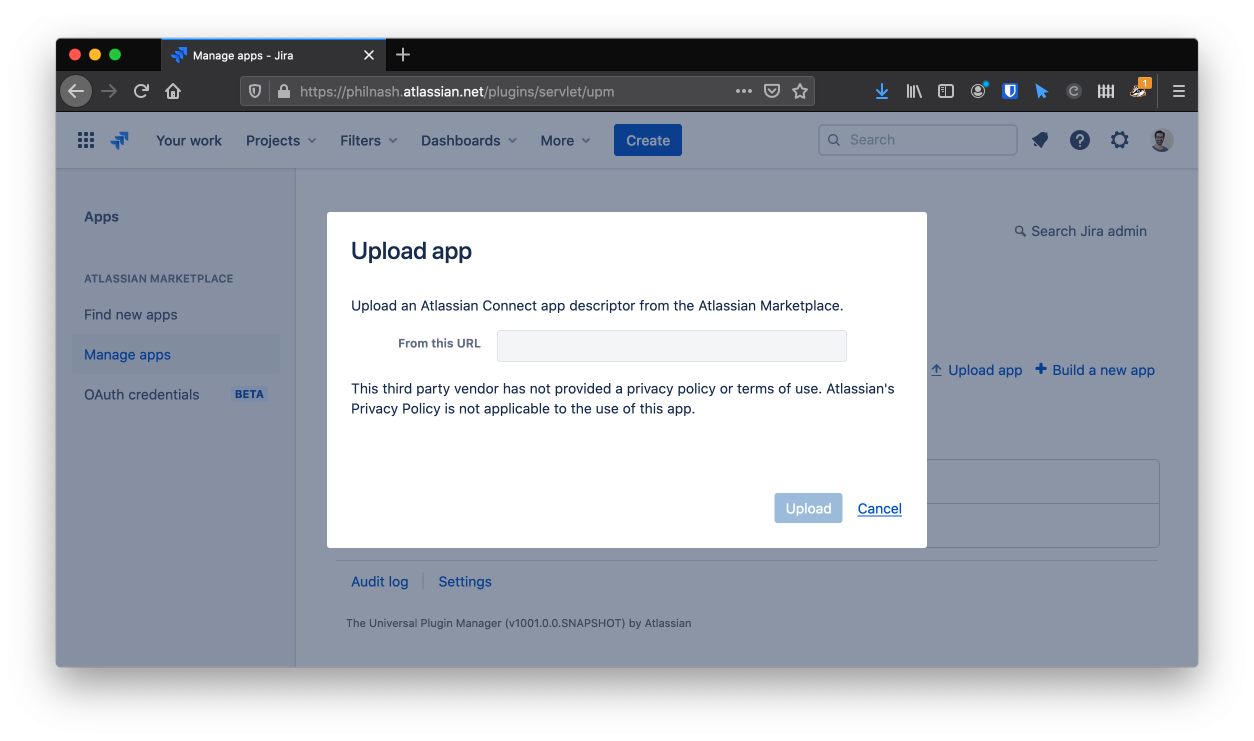Click the Jira Search box
The width and height of the screenshot is (1254, 741).
(x=918, y=140)
